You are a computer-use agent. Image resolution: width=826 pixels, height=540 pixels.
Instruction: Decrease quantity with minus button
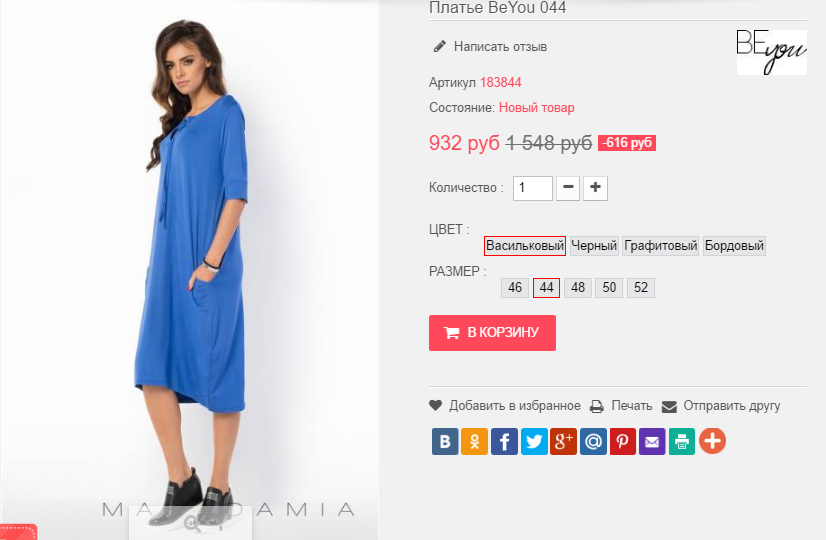click(x=567, y=187)
